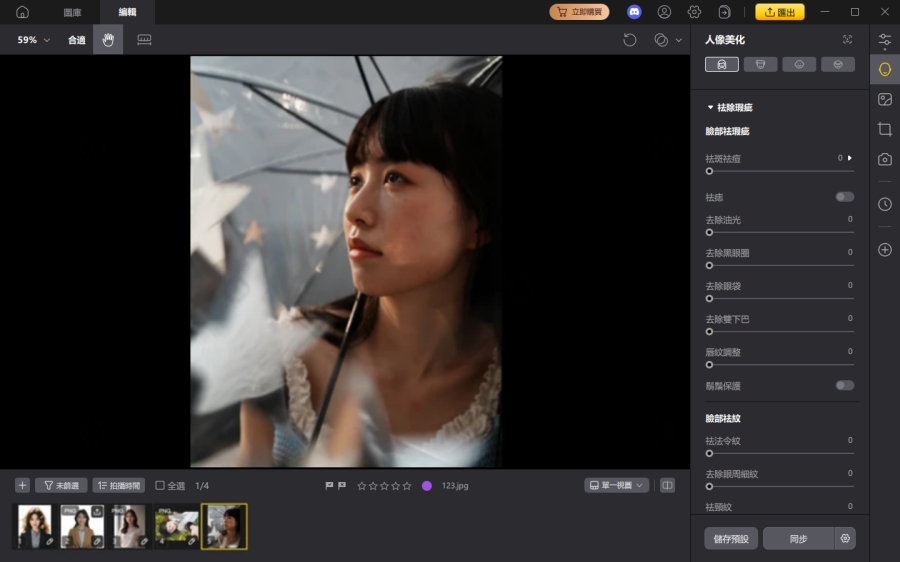Screen dimensions: 900x562
Task: Select the ruler straighten tool
Action: coord(144,40)
